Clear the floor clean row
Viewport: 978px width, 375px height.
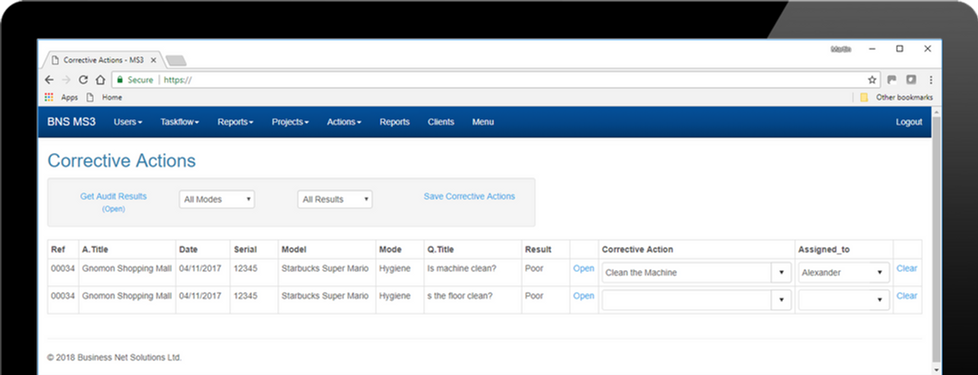(x=907, y=296)
